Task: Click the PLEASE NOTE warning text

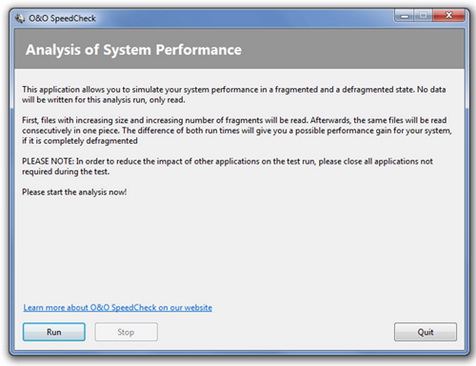Action: click(227, 166)
